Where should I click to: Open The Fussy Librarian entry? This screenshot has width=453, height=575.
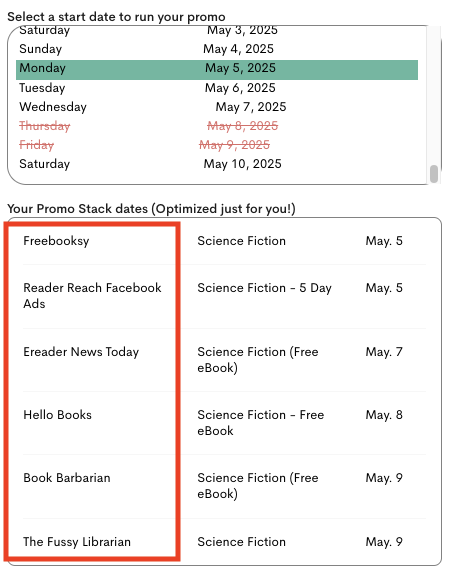pyautogui.click(x=77, y=542)
